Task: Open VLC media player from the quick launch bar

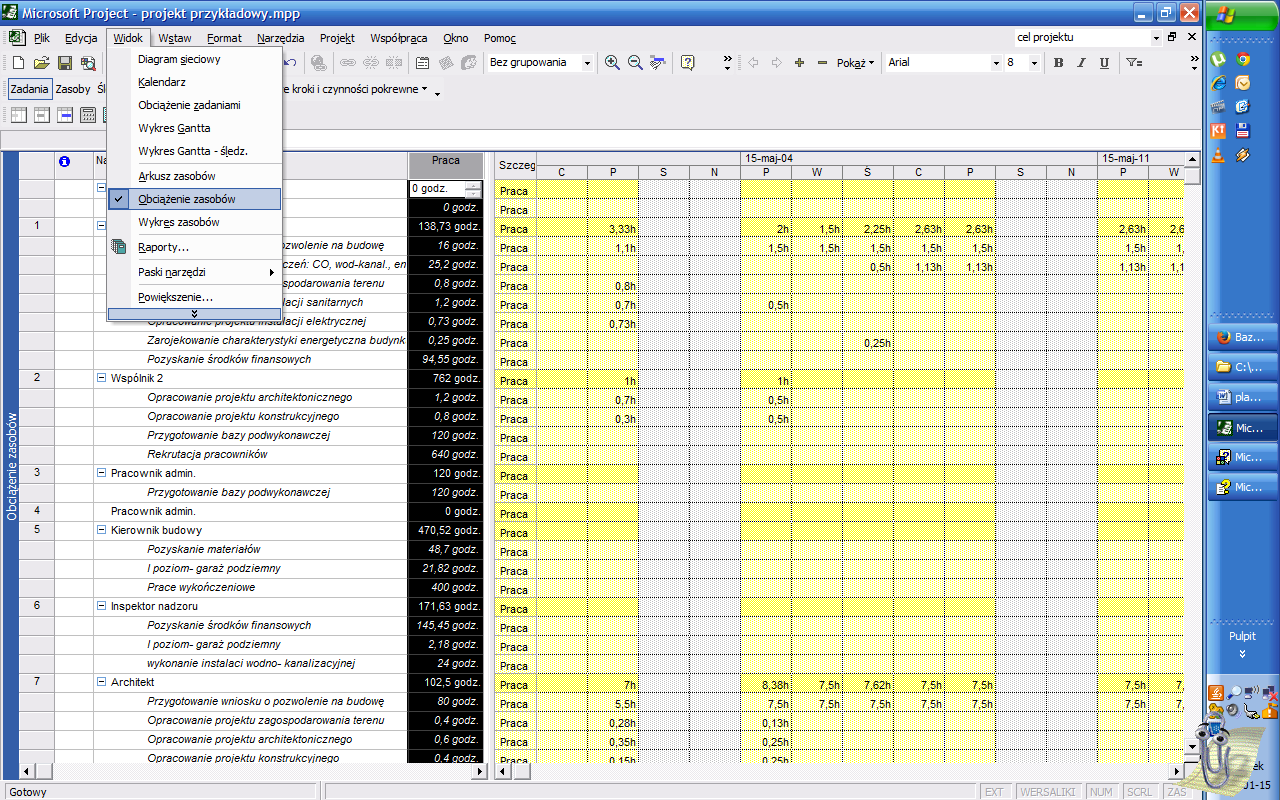Action: click(x=1219, y=155)
